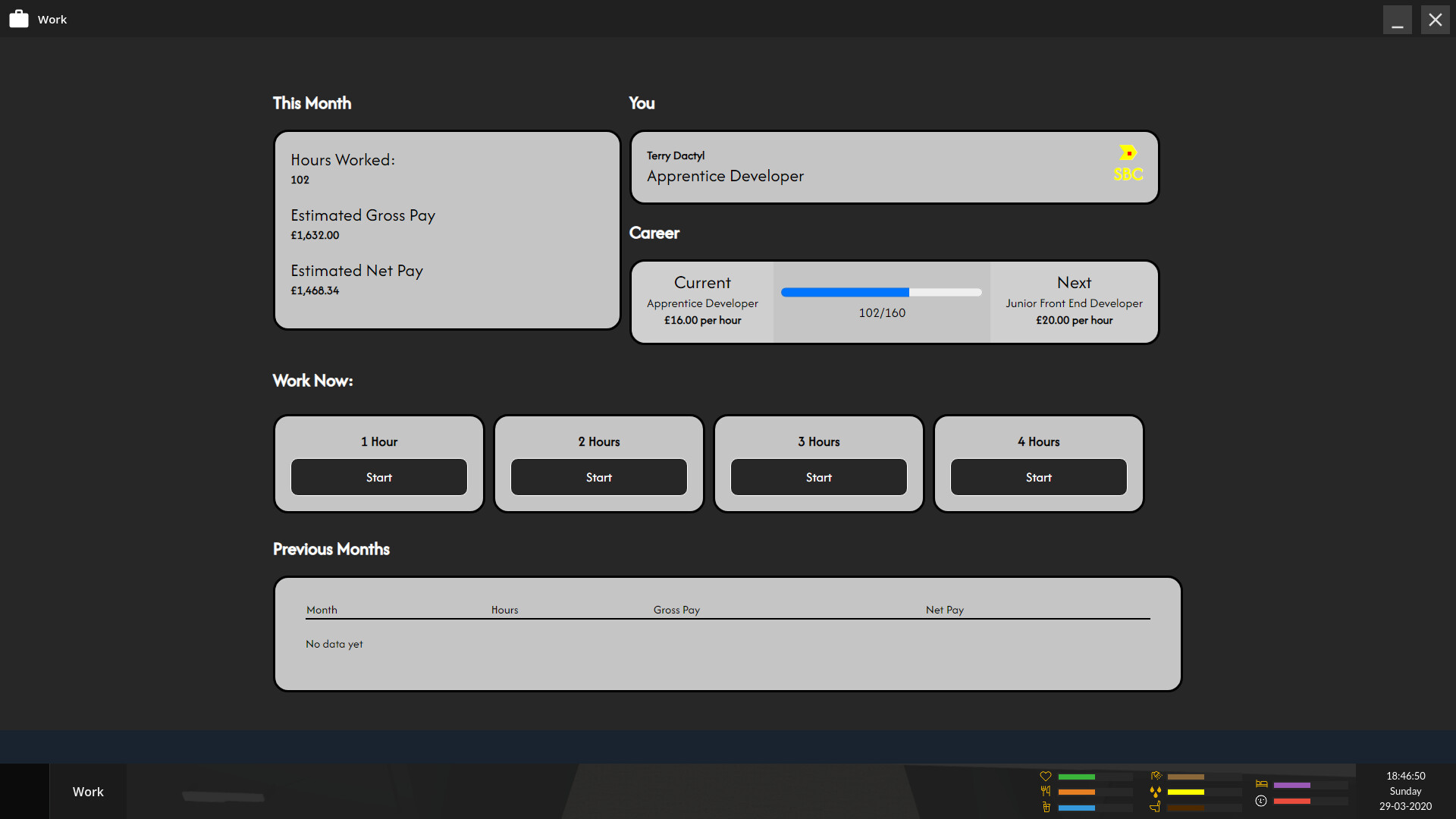This screenshot has height=819, width=1456.
Task: Click the yellow SBC company logo
Action: [x=1128, y=164]
